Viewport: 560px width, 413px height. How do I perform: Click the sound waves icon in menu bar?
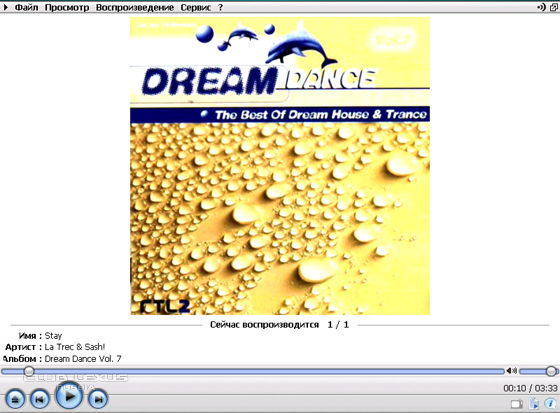point(542,7)
